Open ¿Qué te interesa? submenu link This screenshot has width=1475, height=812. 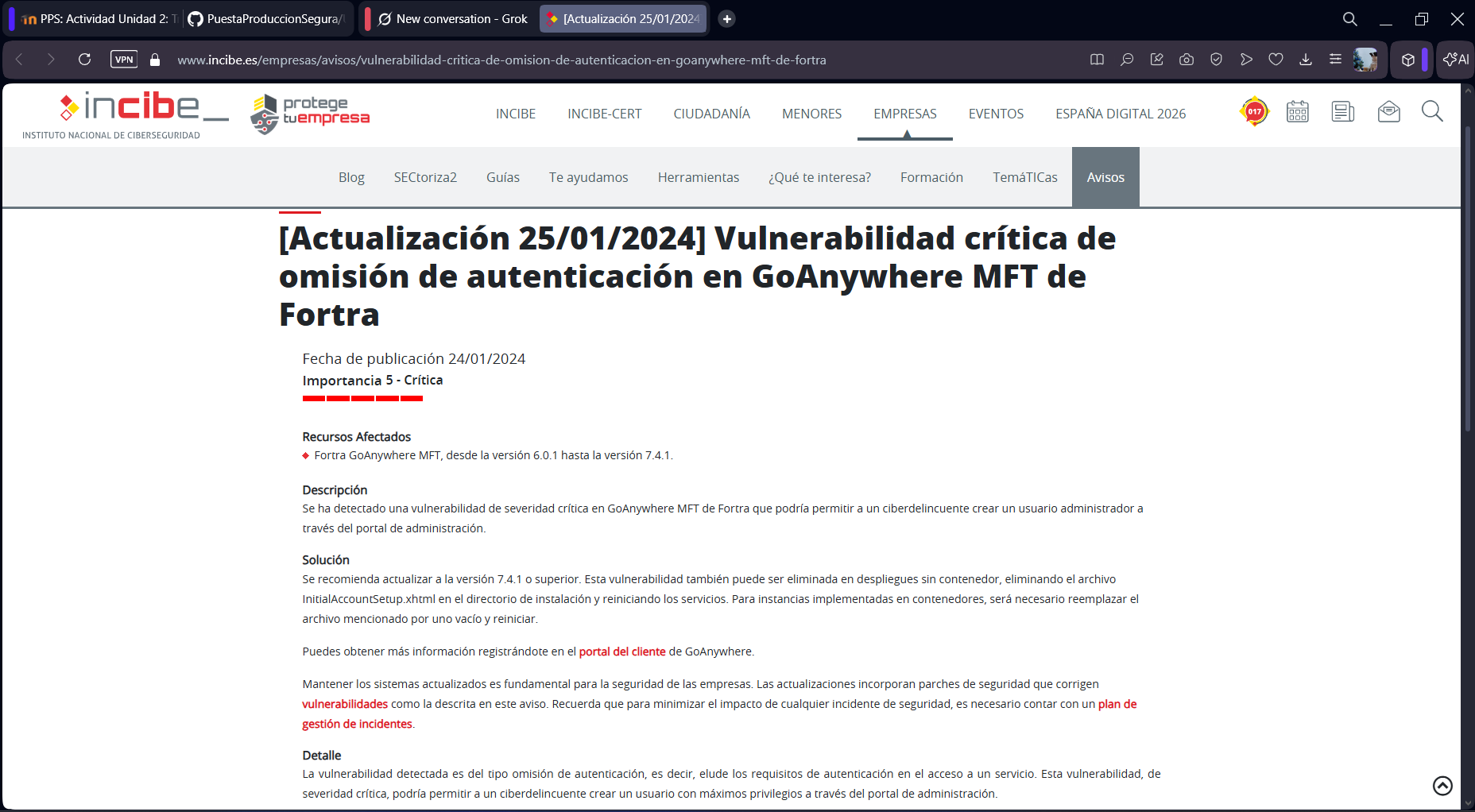[819, 177]
